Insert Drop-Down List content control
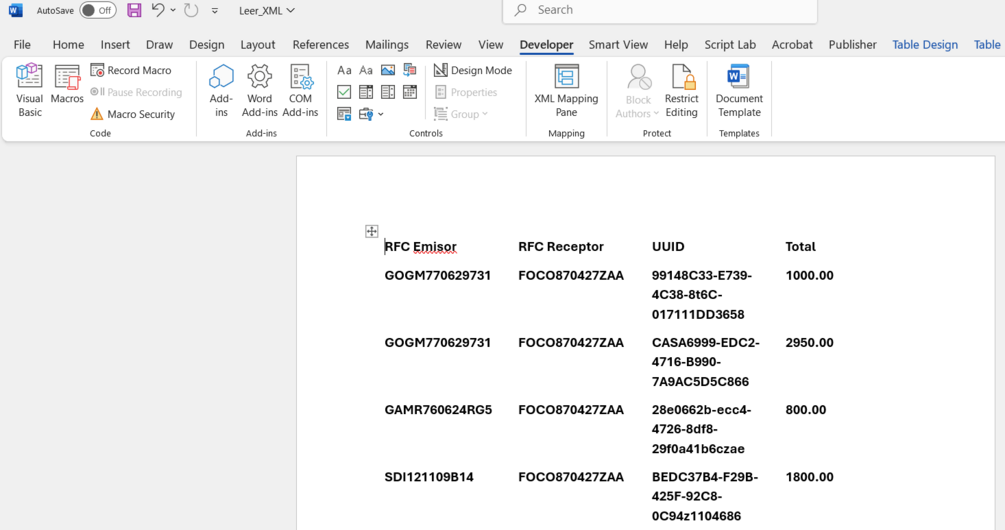 click(388, 92)
